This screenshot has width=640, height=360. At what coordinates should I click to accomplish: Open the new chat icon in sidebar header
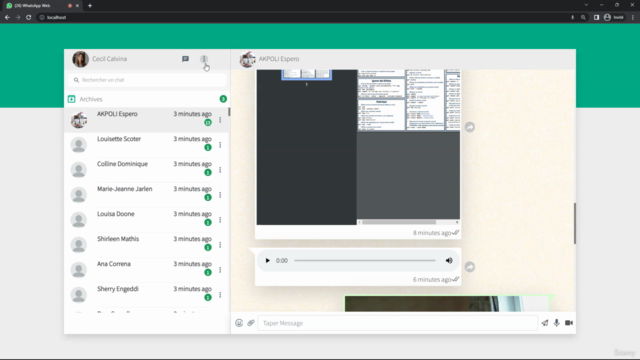click(185, 59)
